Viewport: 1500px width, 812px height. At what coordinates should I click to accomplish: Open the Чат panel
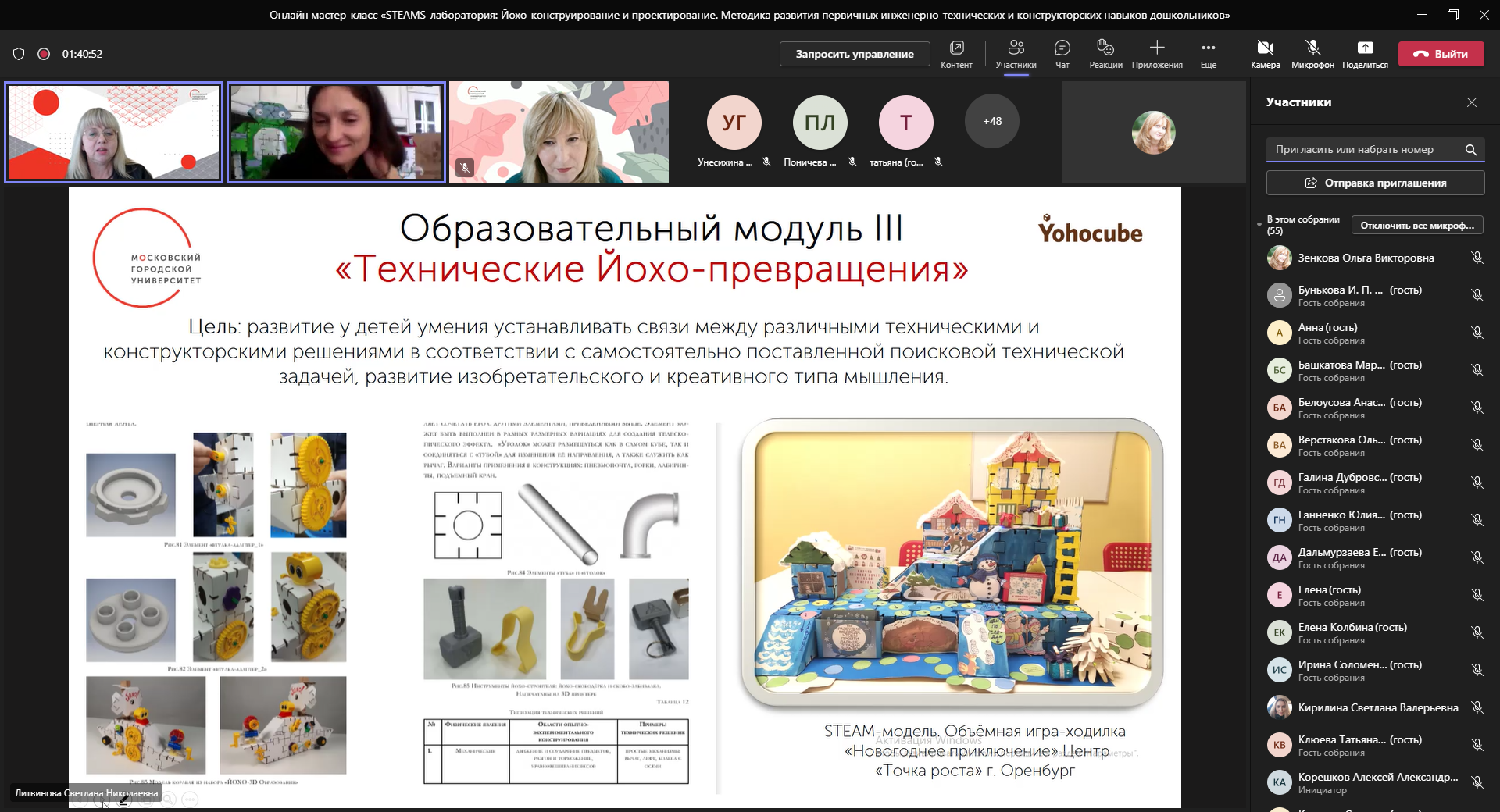pos(1061,53)
